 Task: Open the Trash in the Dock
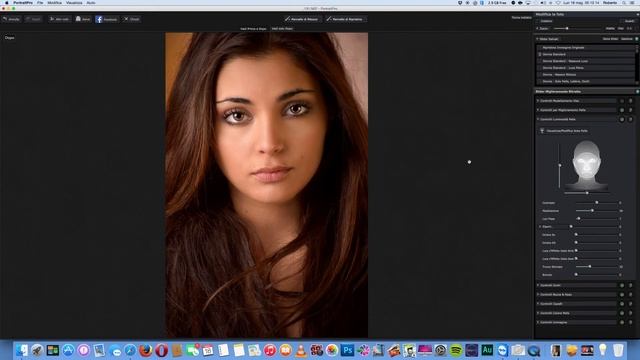click(618, 350)
